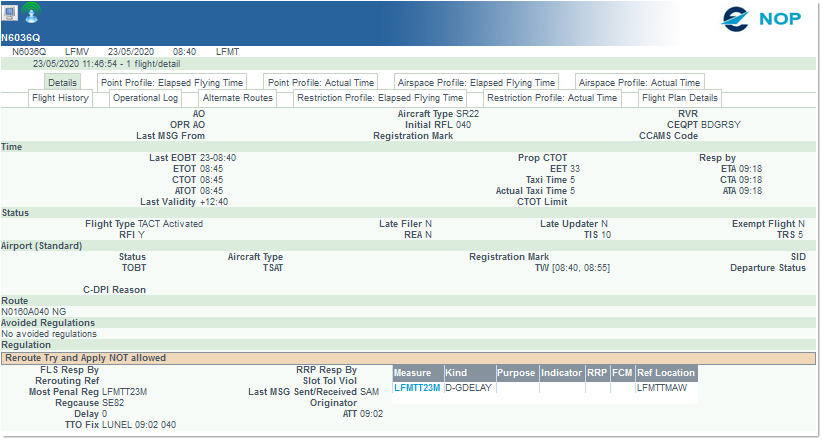This screenshot has width=823, height=441.
Task: Click the green broadcast user icon
Action: (32, 13)
